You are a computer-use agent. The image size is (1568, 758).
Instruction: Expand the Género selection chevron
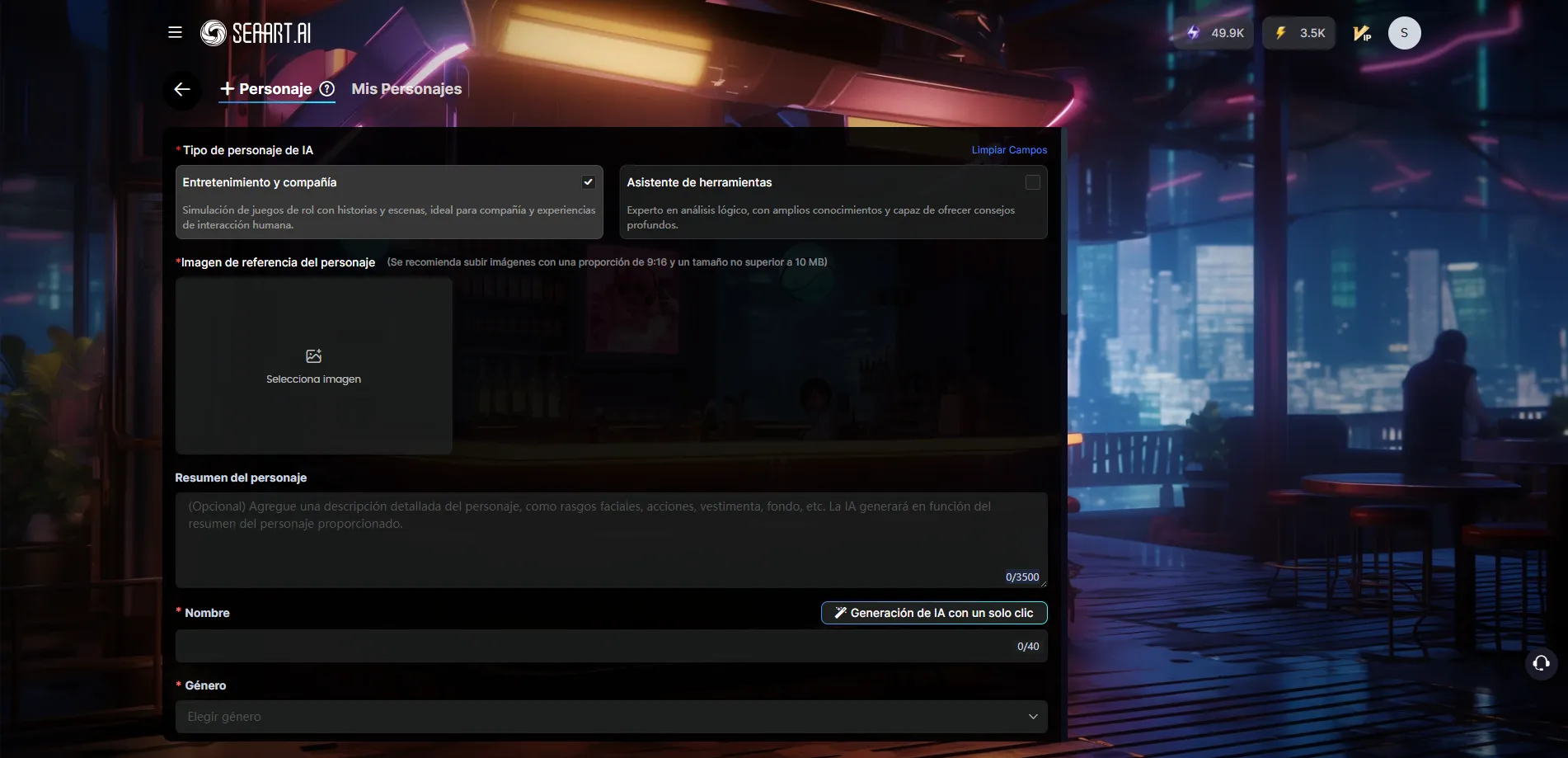(x=1032, y=717)
